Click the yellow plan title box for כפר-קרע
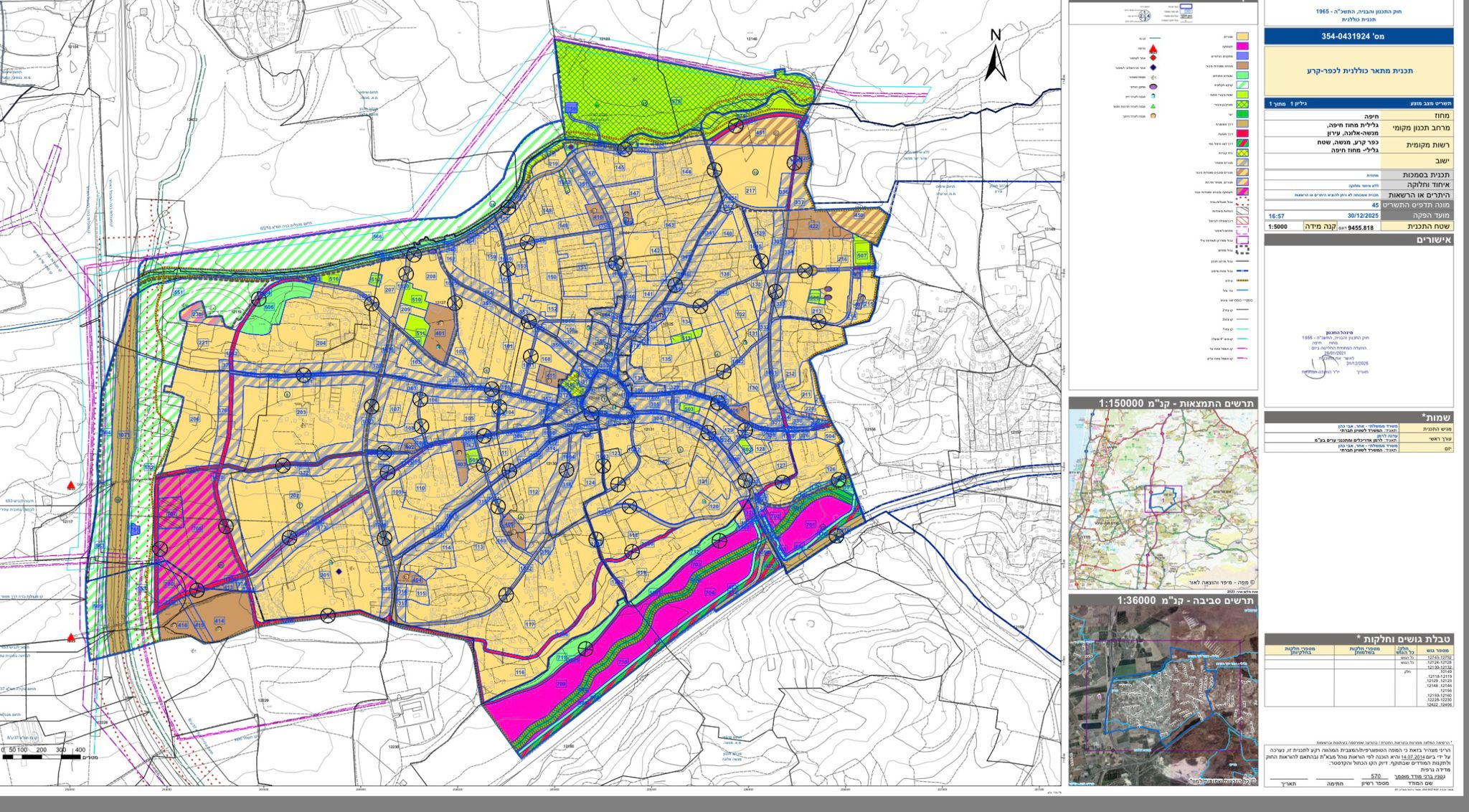The image size is (1469, 812). point(1359,71)
